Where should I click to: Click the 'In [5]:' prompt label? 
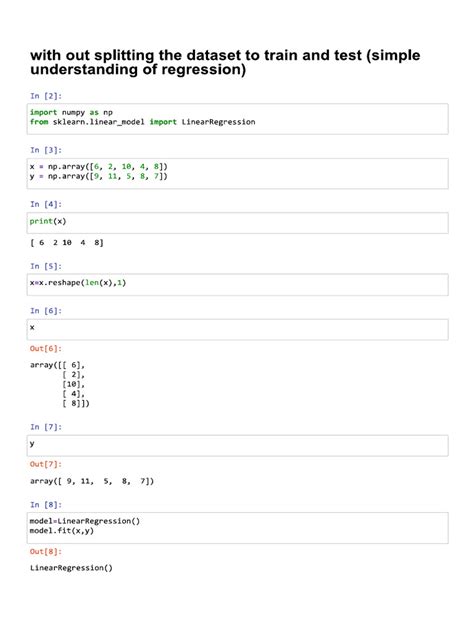pyautogui.click(x=46, y=266)
